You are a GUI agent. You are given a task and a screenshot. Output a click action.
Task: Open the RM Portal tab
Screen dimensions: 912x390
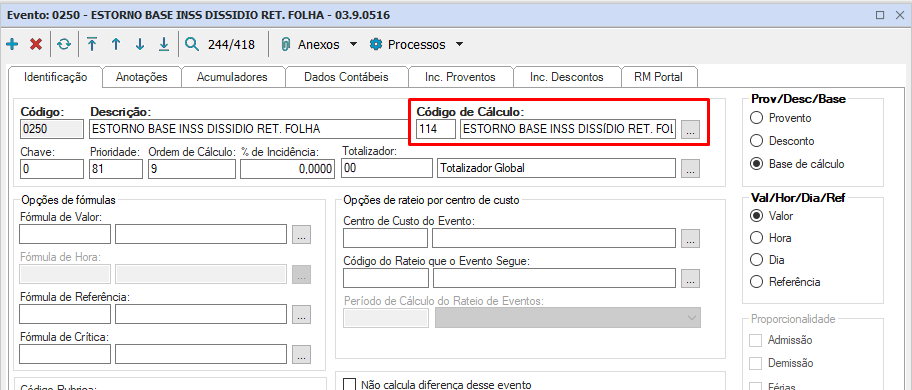658,77
